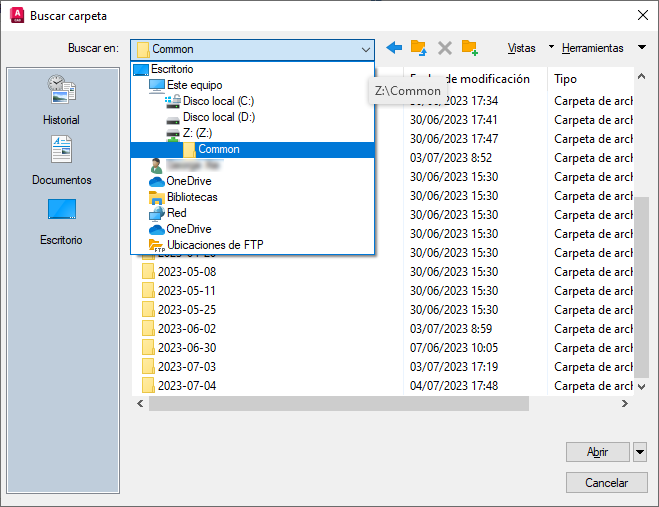Open the Documentos shortcut in sidebar
The height and width of the screenshot is (507, 659).
click(61, 161)
